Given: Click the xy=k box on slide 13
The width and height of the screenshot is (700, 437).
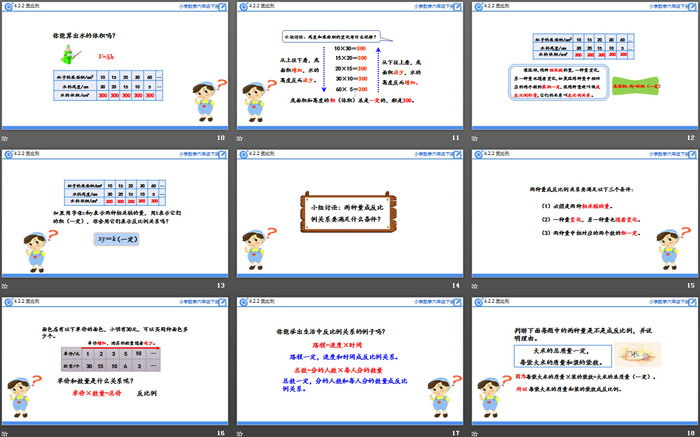Looking at the screenshot, I should point(117,239).
